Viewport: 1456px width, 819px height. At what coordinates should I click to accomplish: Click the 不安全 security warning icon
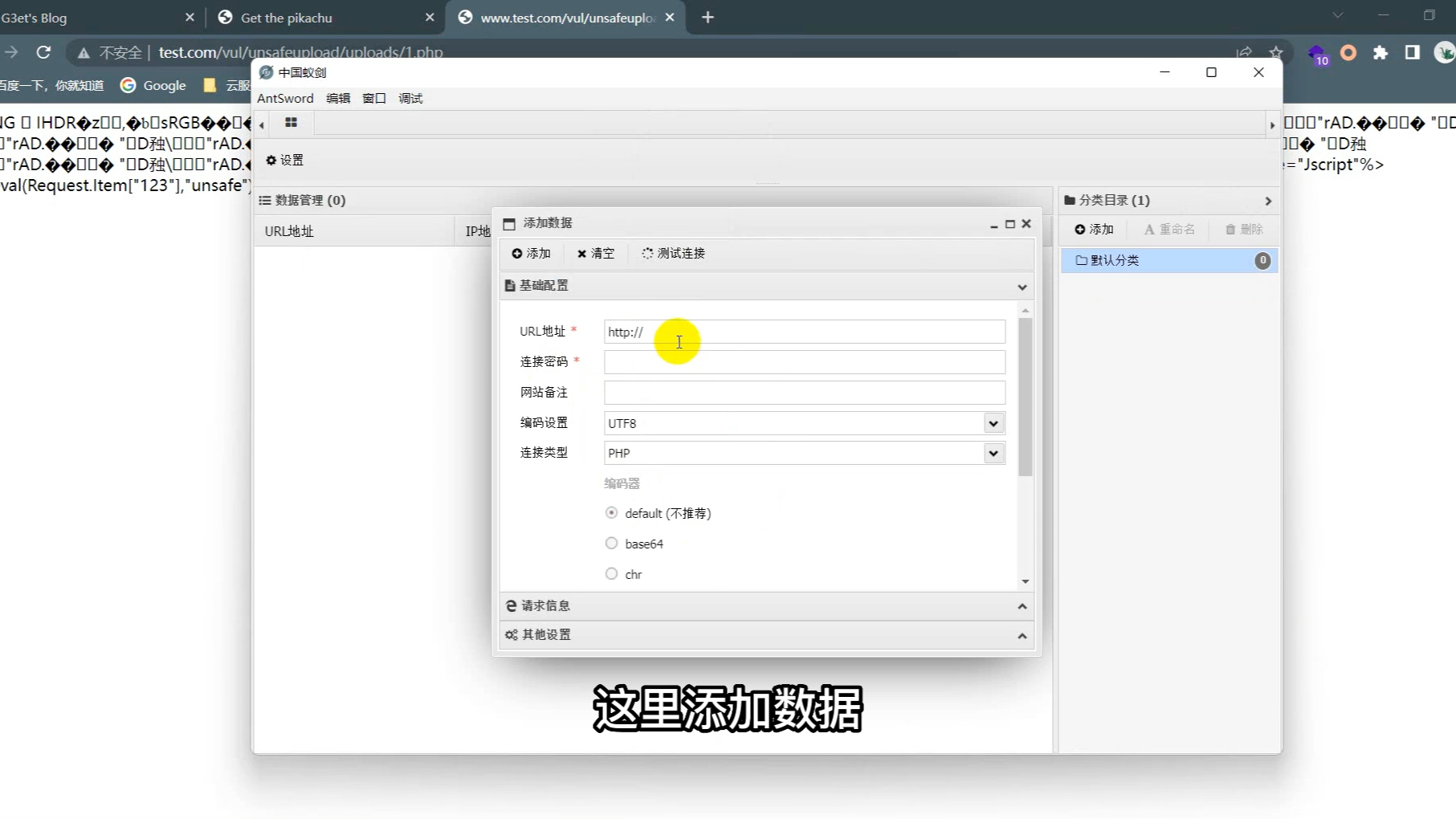(84, 53)
